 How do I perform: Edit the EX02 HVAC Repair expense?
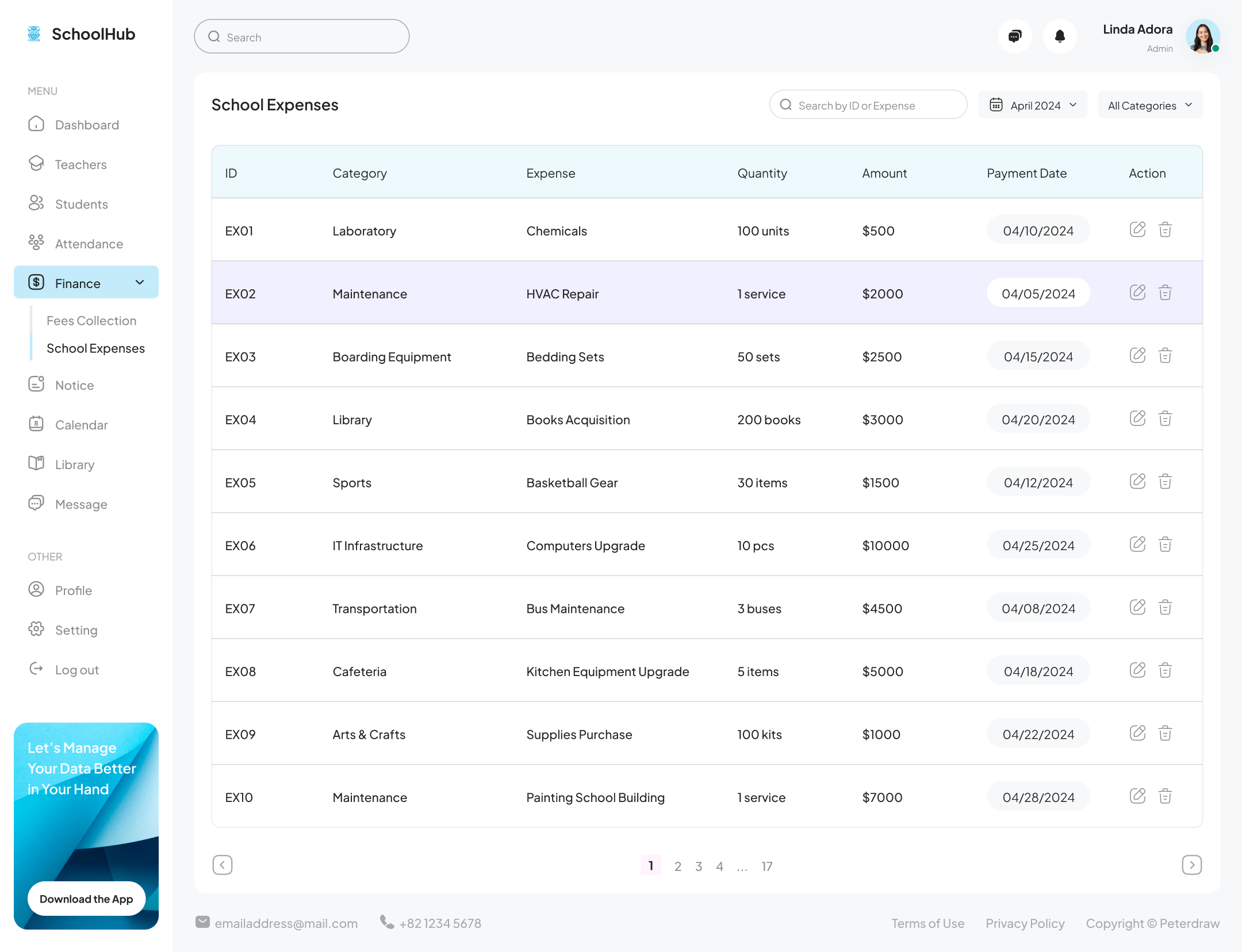(x=1137, y=292)
